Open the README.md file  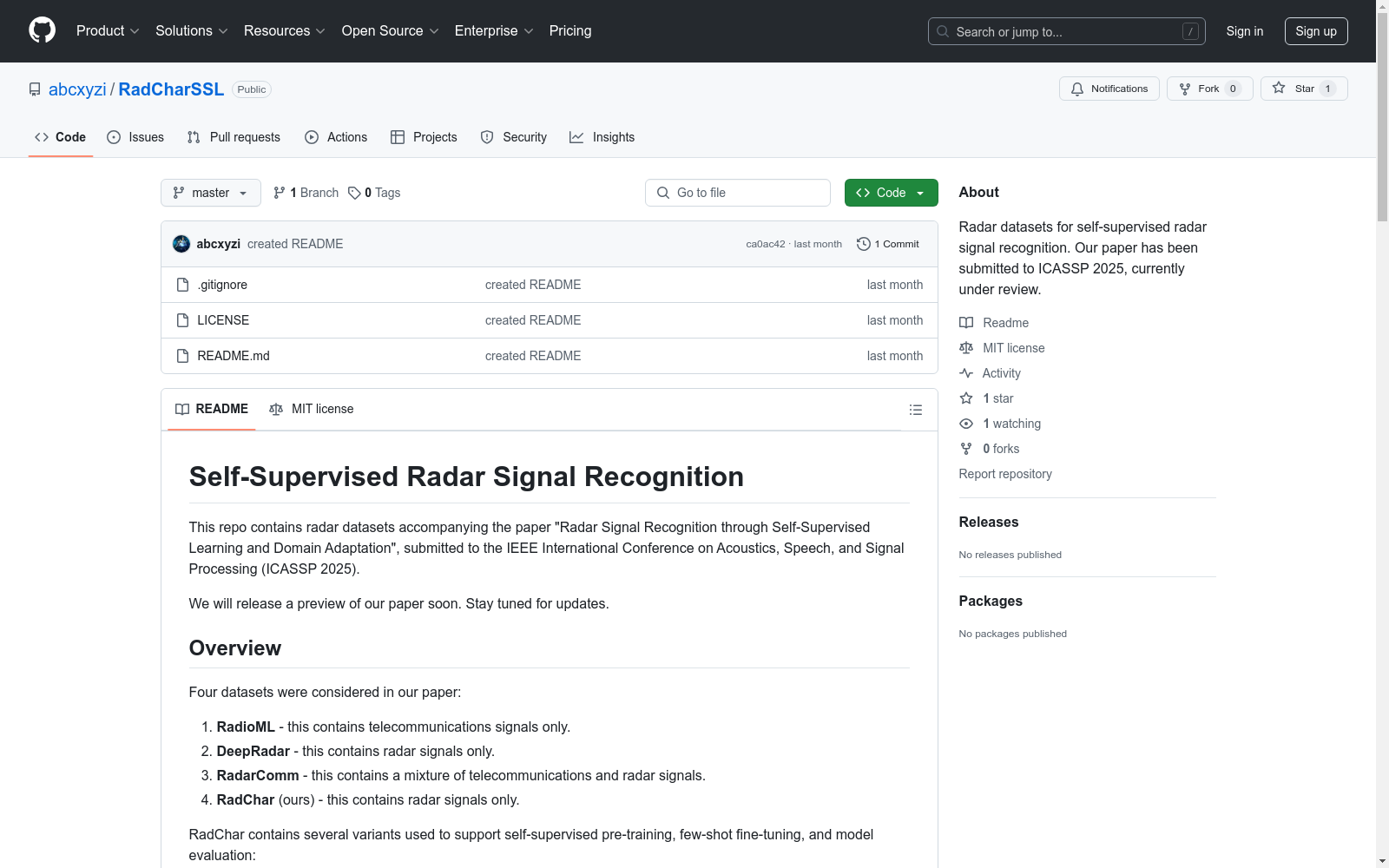[x=234, y=356]
